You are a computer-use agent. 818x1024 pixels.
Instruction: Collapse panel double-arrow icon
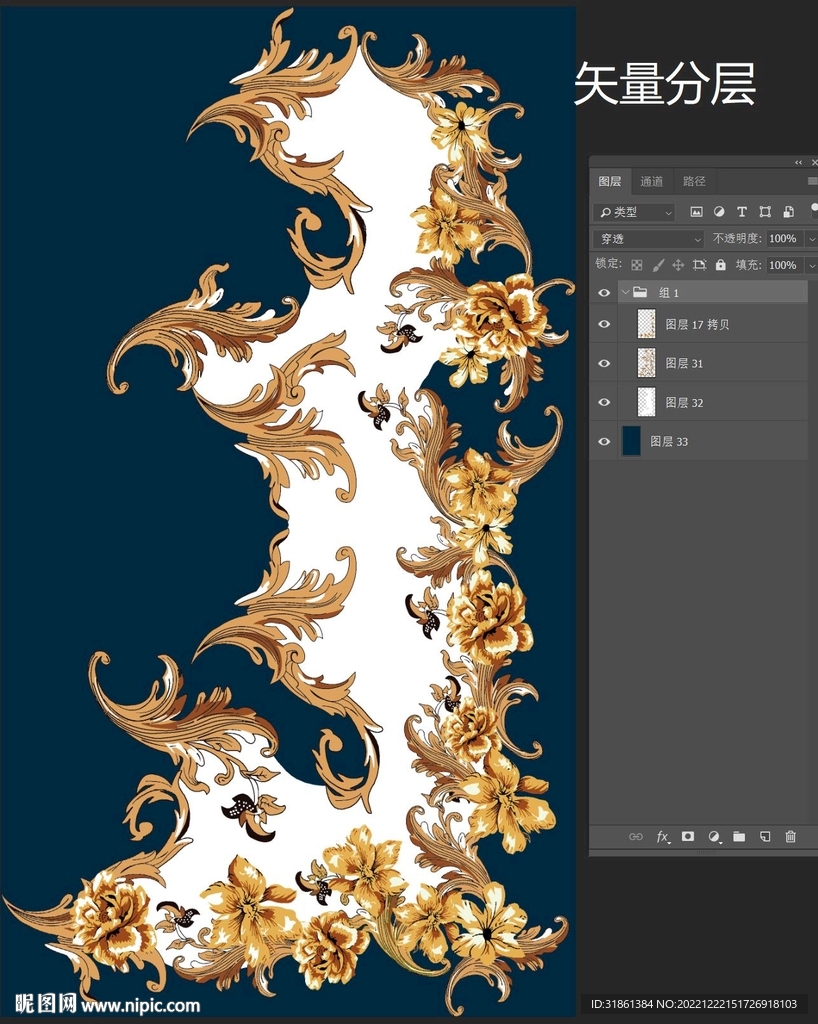pyautogui.click(x=798, y=162)
